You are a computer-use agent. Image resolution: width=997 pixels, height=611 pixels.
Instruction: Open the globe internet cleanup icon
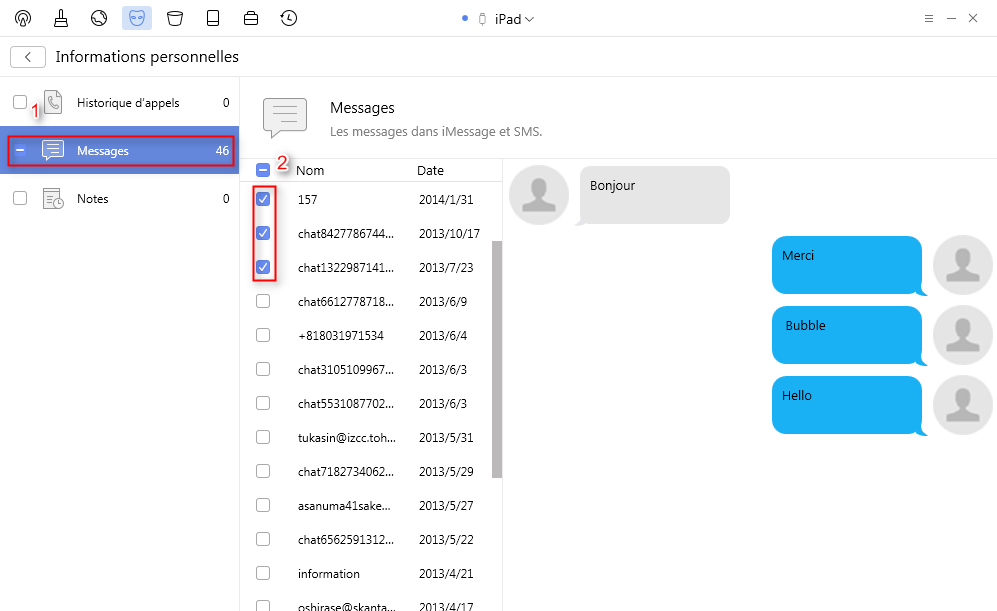tap(99, 18)
